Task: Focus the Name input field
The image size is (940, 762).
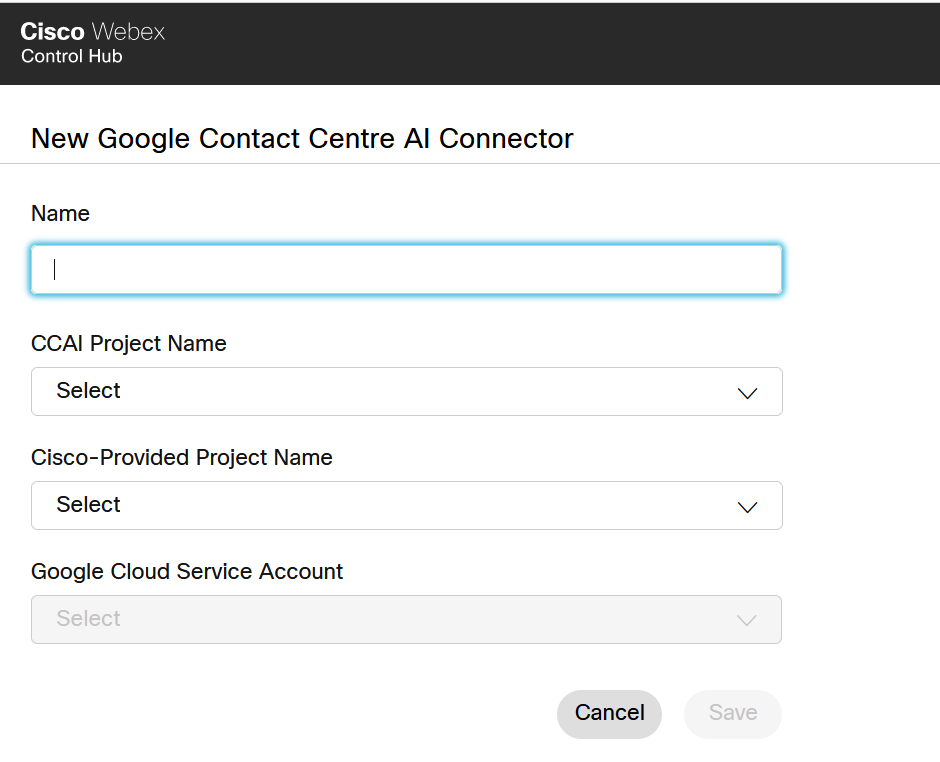Action: (x=406, y=269)
